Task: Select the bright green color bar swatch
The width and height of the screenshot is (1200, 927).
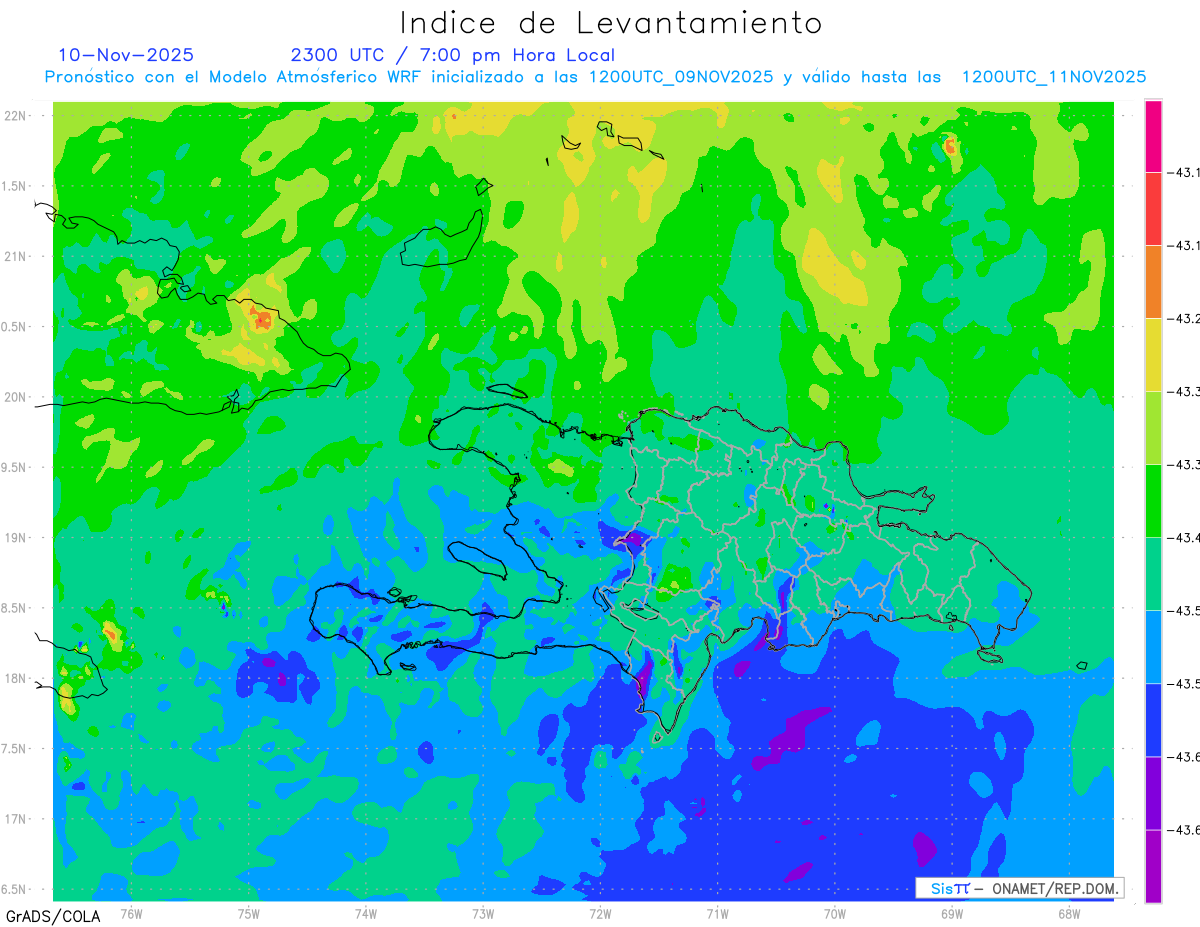Action: [x=1153, y=501]
